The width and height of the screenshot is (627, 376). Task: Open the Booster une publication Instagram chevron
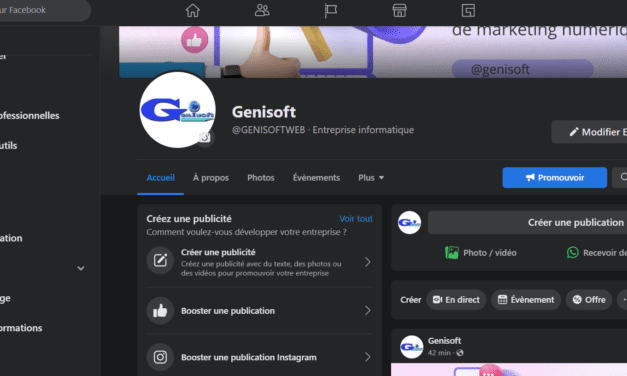[367, 357]
